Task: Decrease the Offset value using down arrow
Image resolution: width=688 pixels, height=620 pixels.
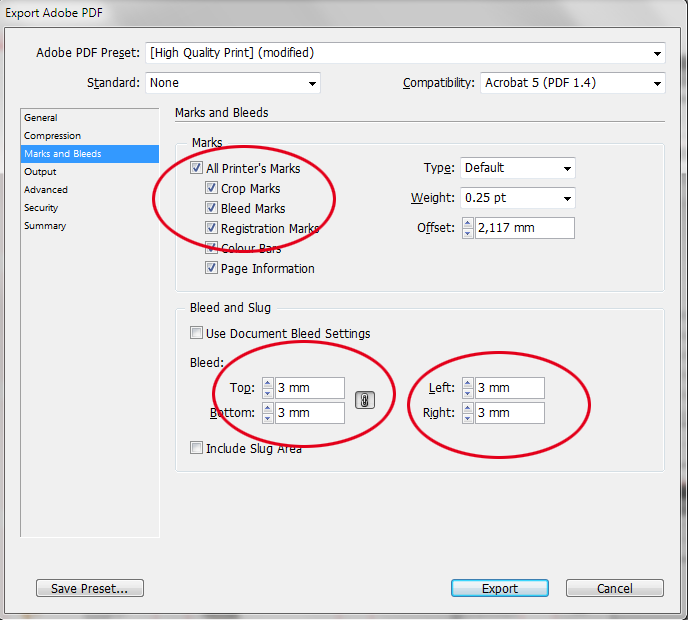Action: click(x=468, y=233)
